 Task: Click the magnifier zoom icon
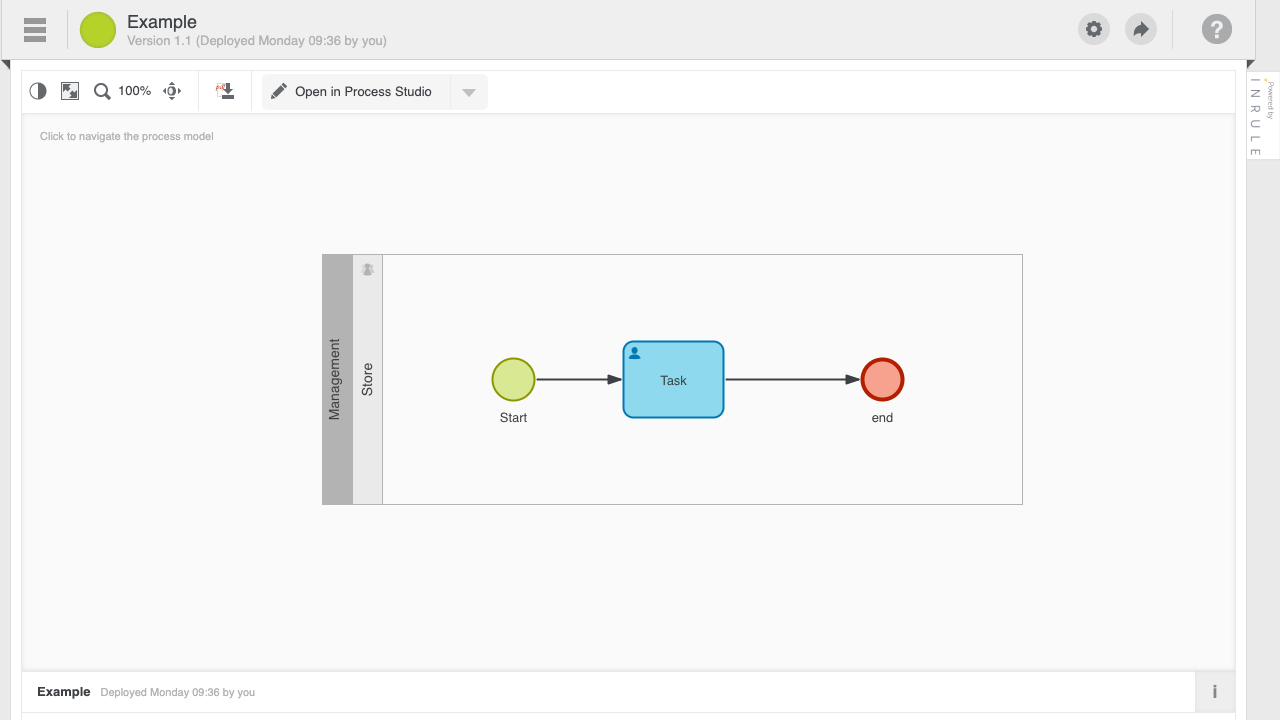coord(102,91)
